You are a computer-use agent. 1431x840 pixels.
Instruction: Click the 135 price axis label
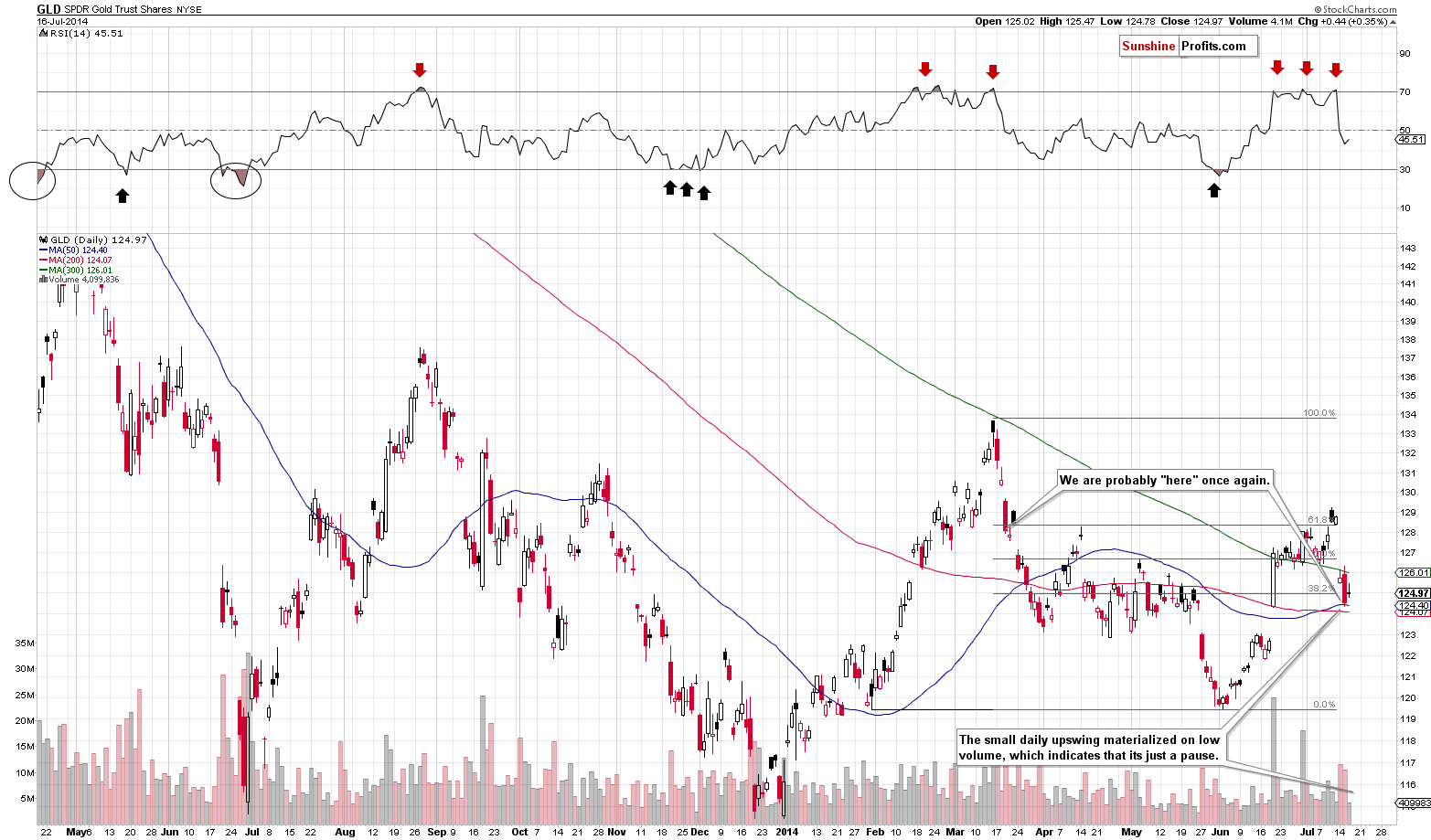pyautogui.click(x=1409, y=396)
